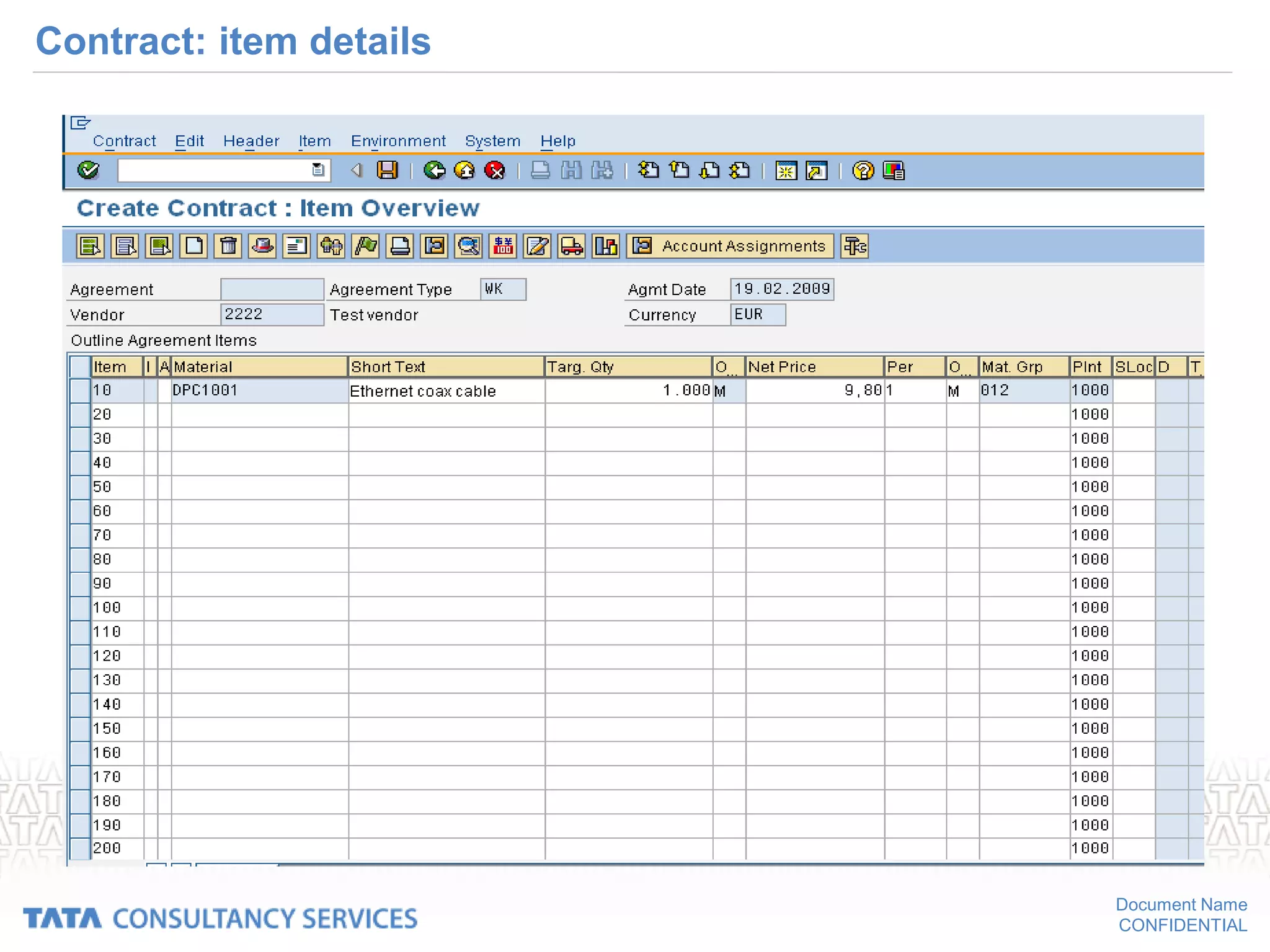The width and height of the screenshot is (1270, 952).
Task: Toggle row selector for item 190
Action: [x=80, y=826]
